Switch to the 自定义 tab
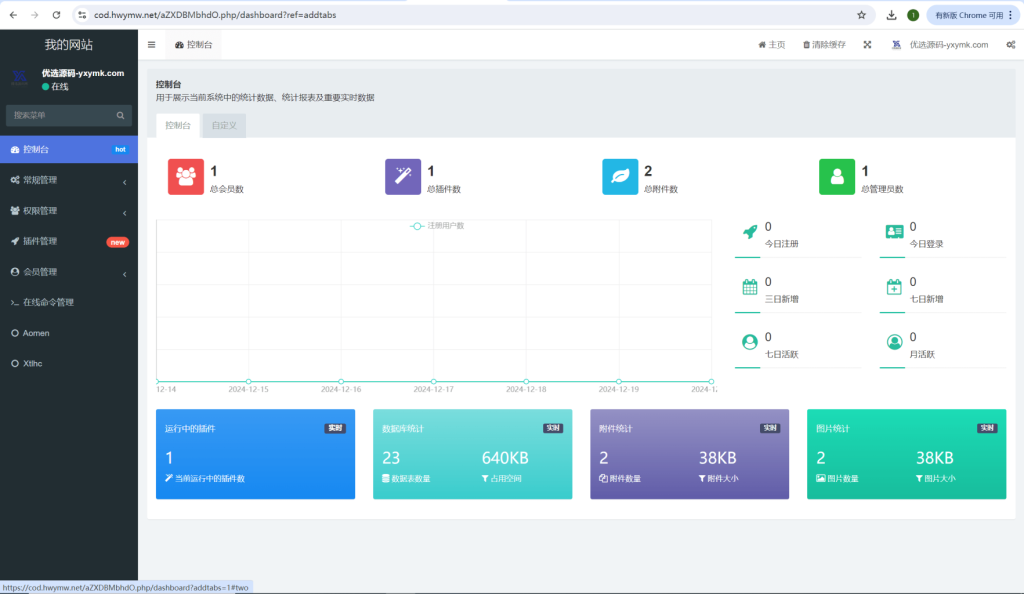This screenshot has height=594, width=1024. coord(224,125)
